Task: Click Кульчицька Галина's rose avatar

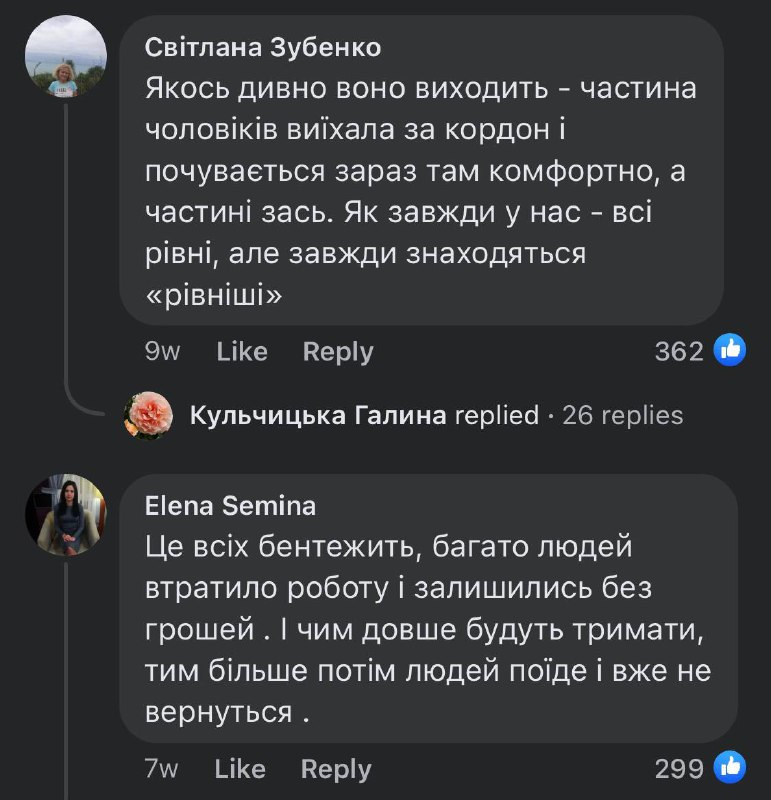Action: pos(148,415)
